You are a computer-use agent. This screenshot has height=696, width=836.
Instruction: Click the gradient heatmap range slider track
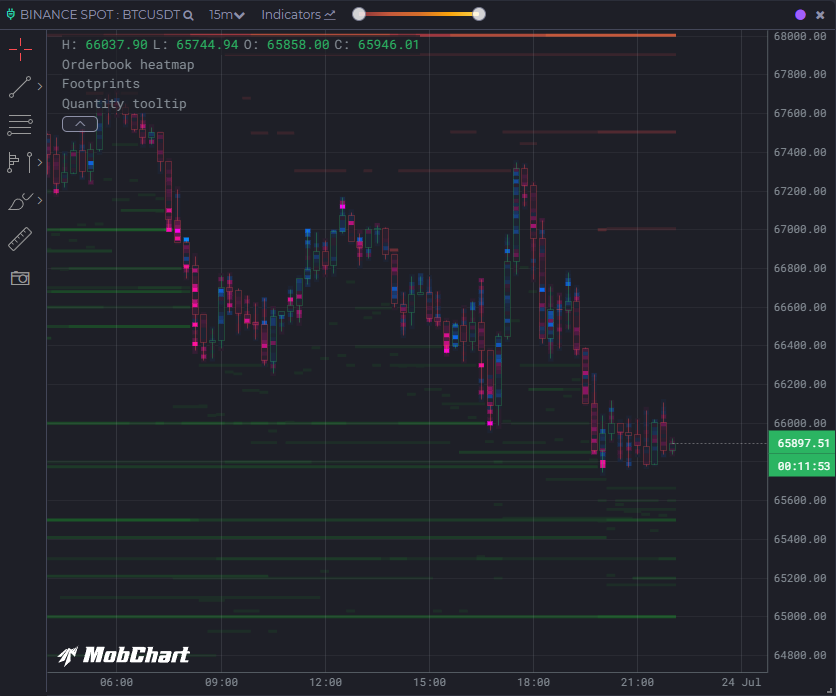(x=419, y=14)
